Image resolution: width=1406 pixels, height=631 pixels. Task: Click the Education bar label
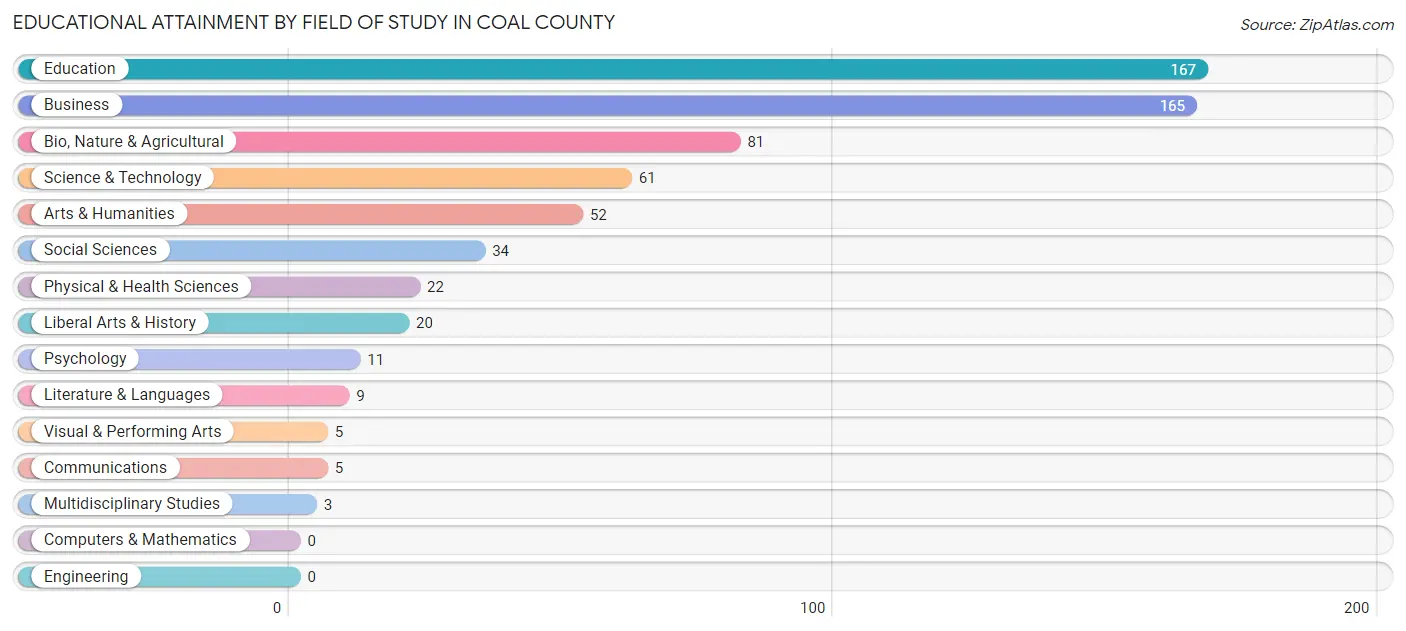pos(80,69)
